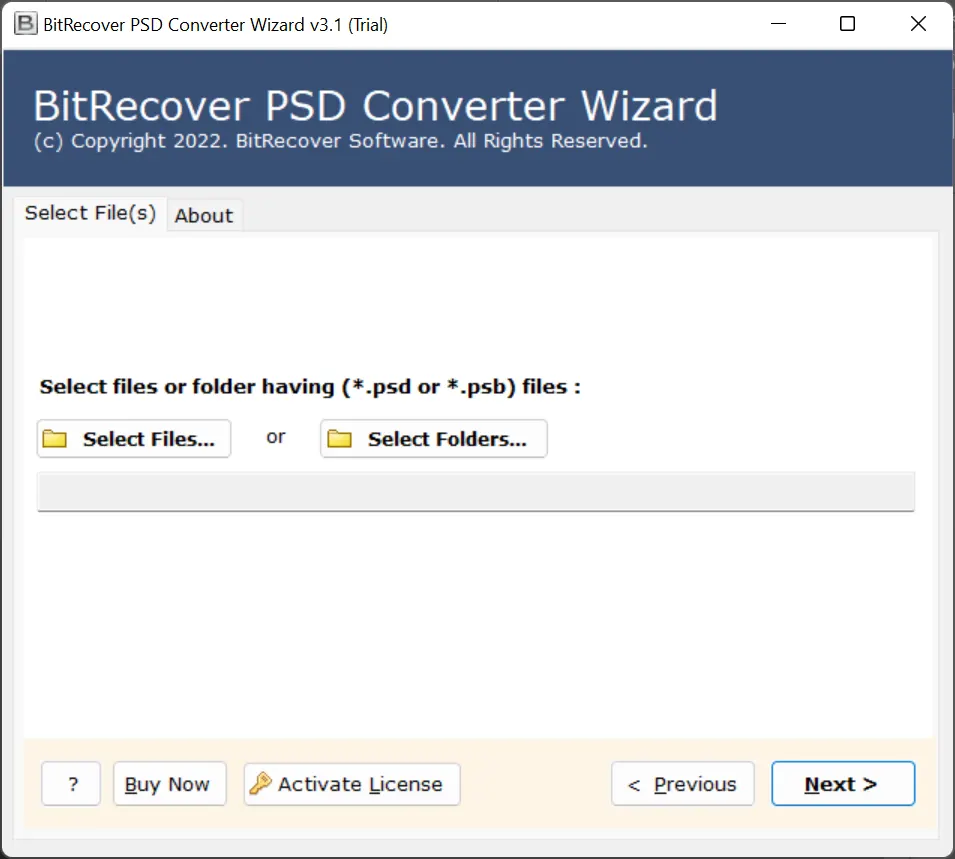Click the BitRecover app icon in title bar
This screenshot has height=859, width=955.
25,25
